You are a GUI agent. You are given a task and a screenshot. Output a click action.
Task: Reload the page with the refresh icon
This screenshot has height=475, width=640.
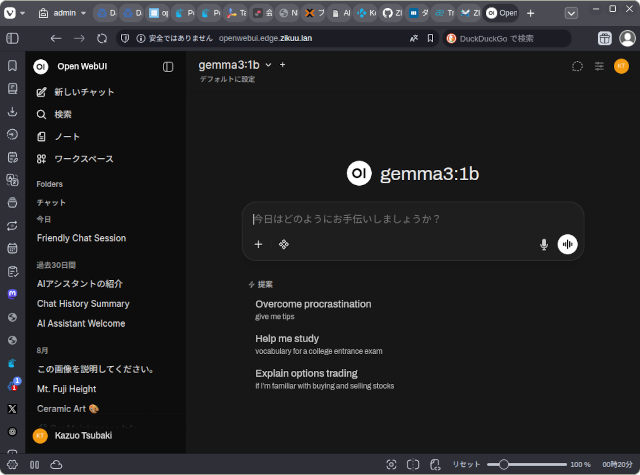(101, 38)
